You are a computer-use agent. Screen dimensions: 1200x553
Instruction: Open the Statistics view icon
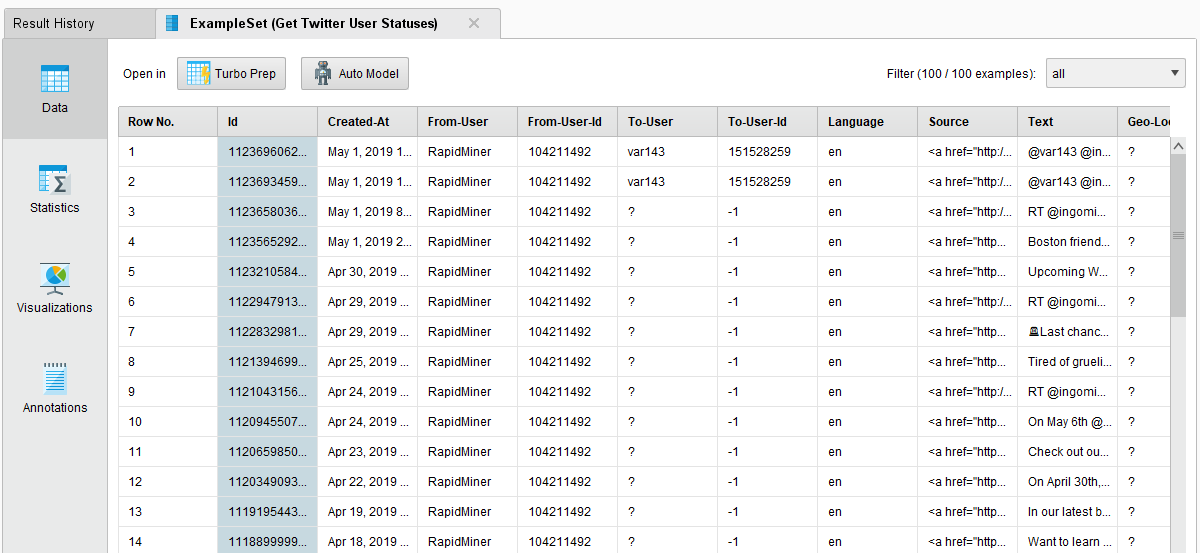(x=55, y=179)
